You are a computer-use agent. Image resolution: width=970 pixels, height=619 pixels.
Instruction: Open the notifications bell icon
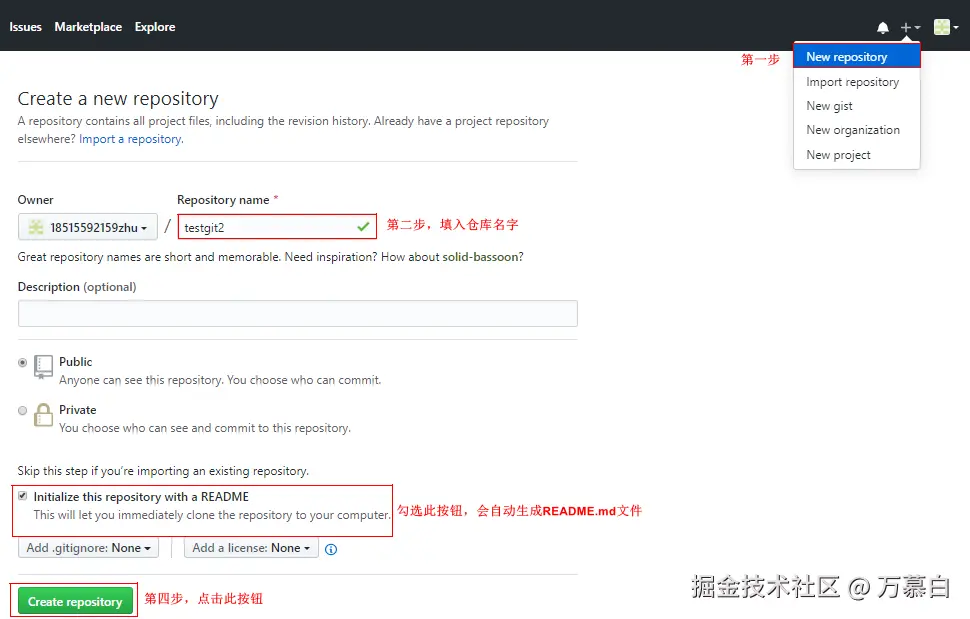pyautogui.click(x=883, y=28)
